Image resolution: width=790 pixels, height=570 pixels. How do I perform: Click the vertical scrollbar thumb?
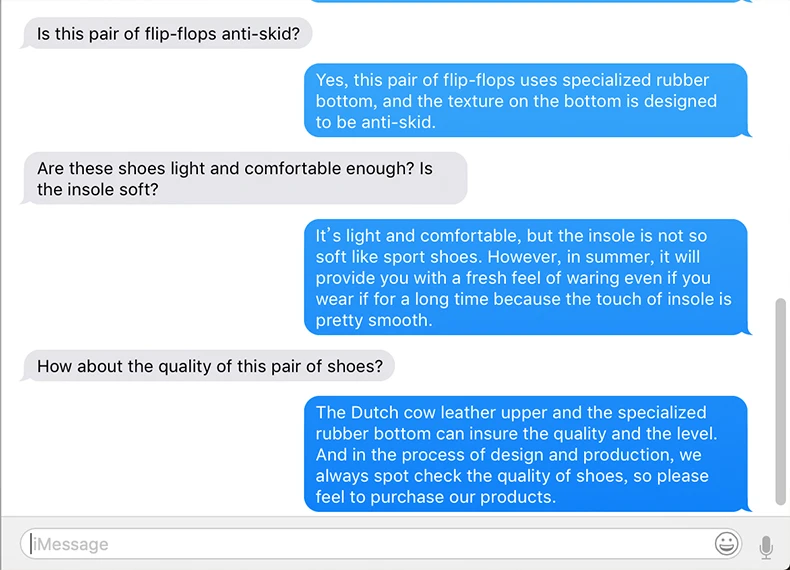point(780,401)
